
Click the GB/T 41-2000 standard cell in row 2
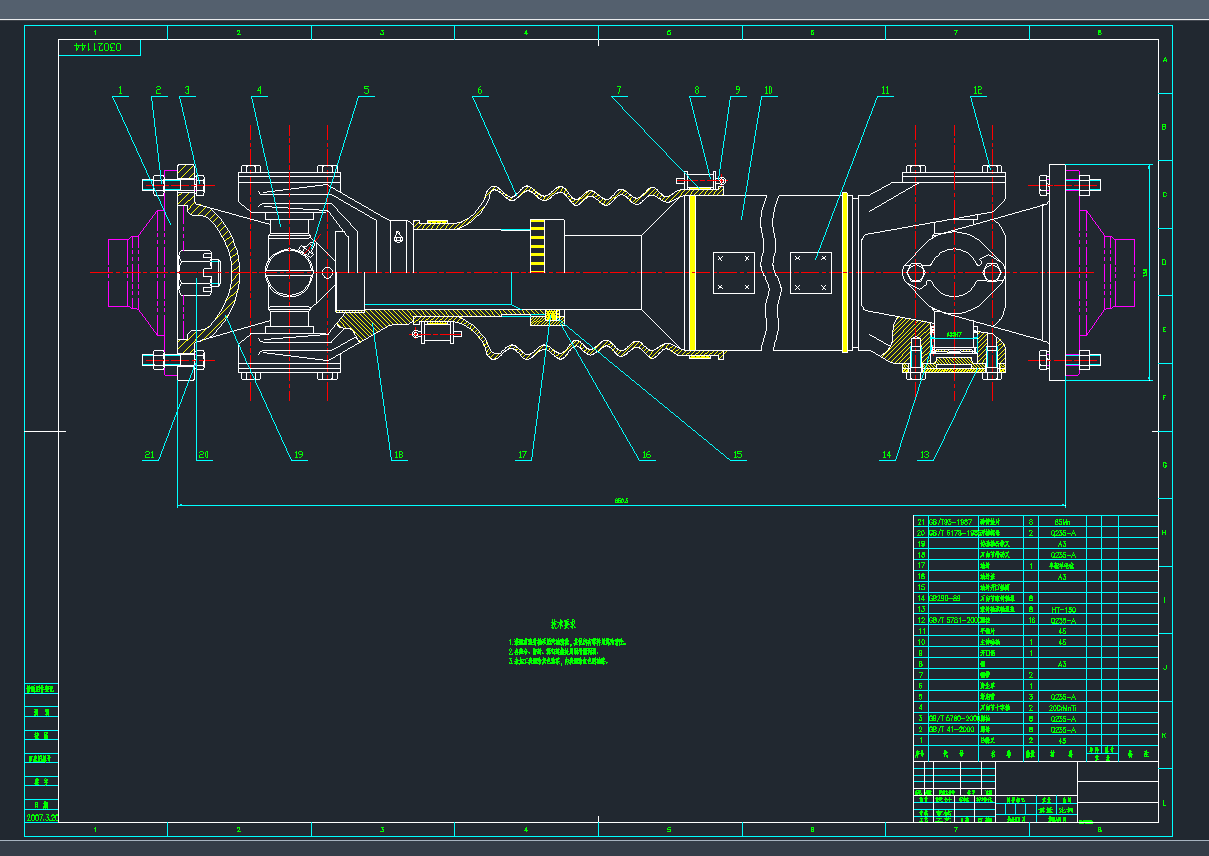[x=950, y=730]
